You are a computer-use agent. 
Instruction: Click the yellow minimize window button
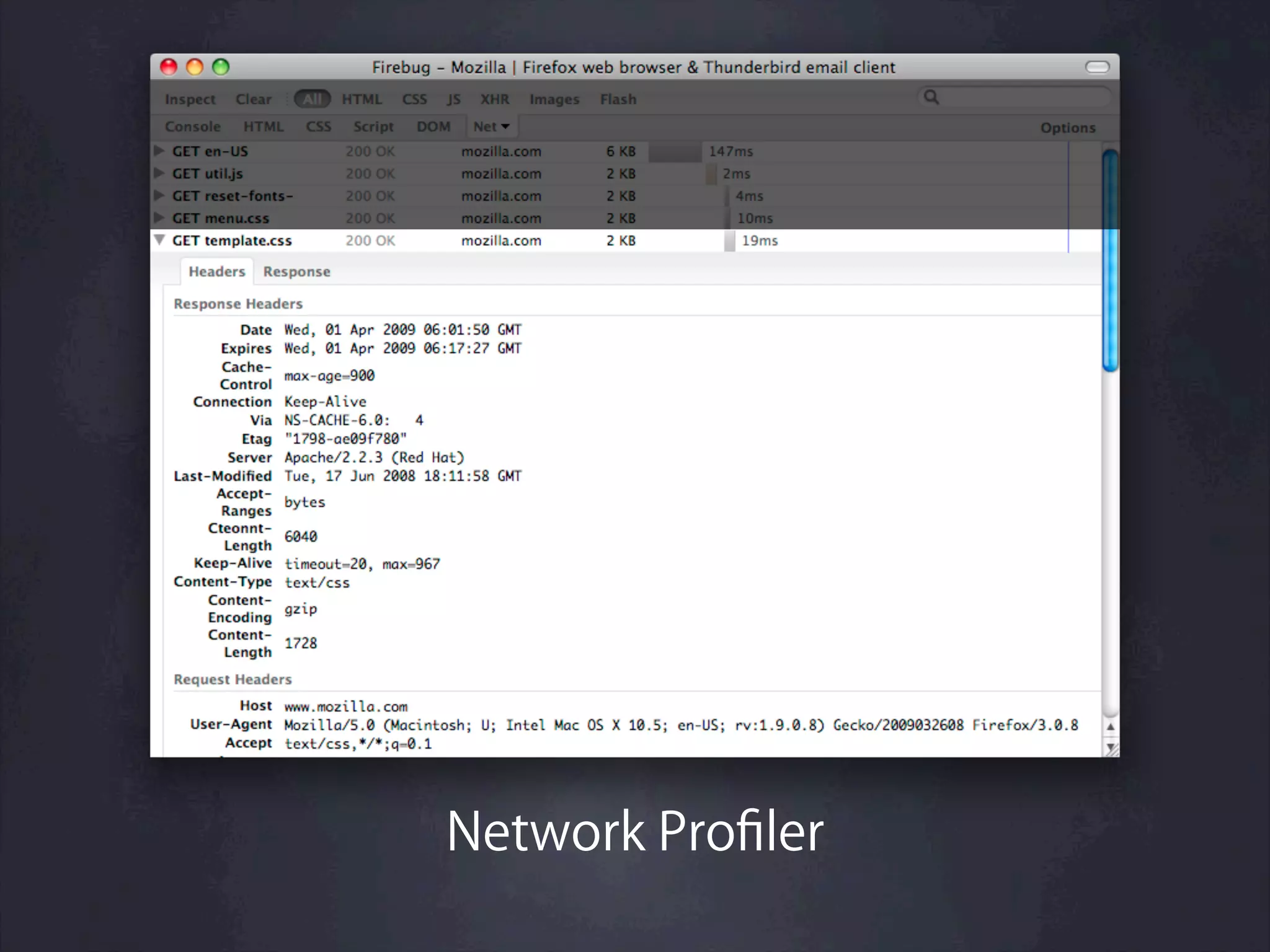pos(195,67)
